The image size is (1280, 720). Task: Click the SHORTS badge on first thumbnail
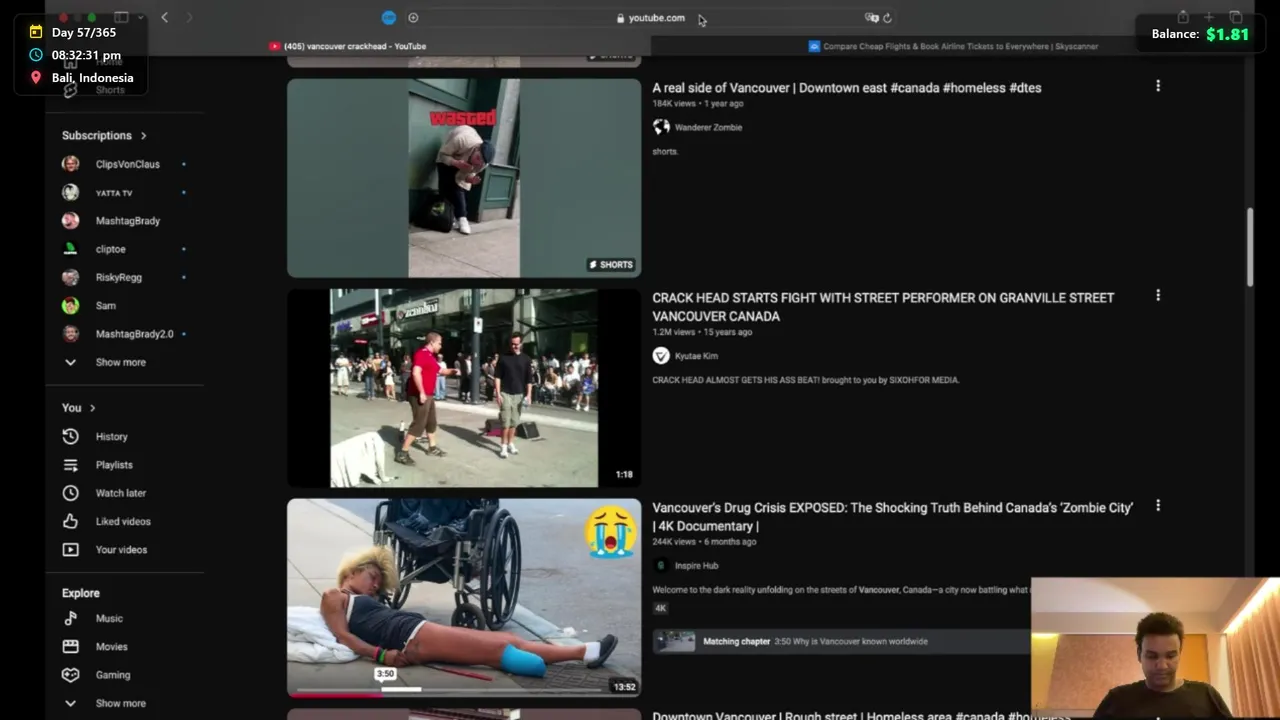click(x=611, y=265)
